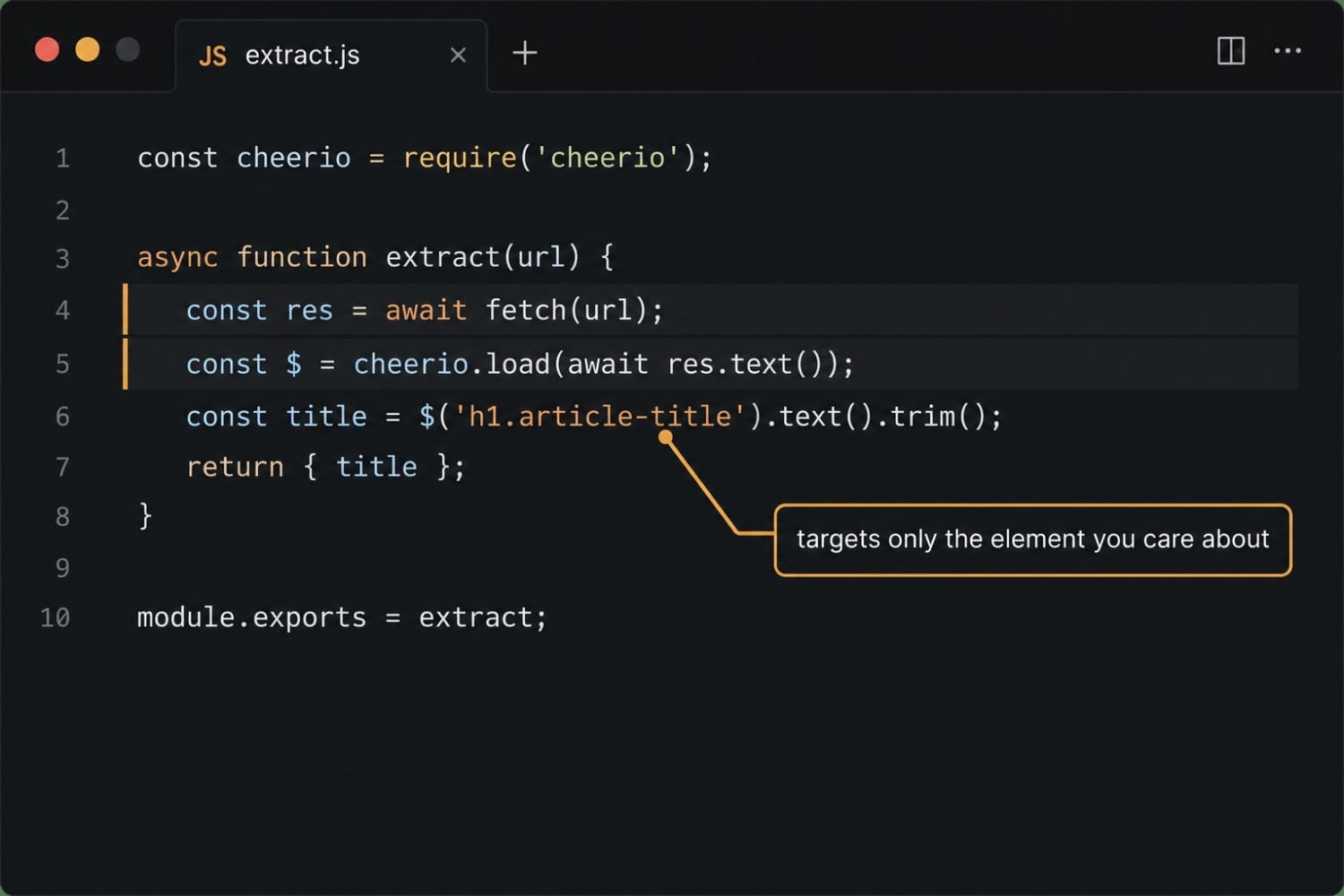Click line number 9 in the gutter
The image size is (1344, 896).
click(63, 568)
